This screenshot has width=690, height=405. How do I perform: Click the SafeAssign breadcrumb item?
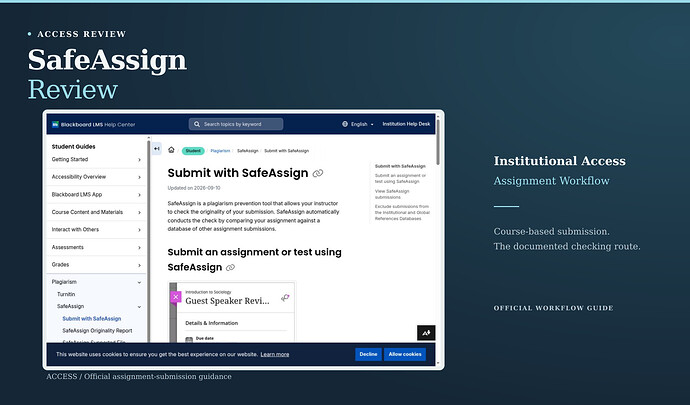coord(248,151)
